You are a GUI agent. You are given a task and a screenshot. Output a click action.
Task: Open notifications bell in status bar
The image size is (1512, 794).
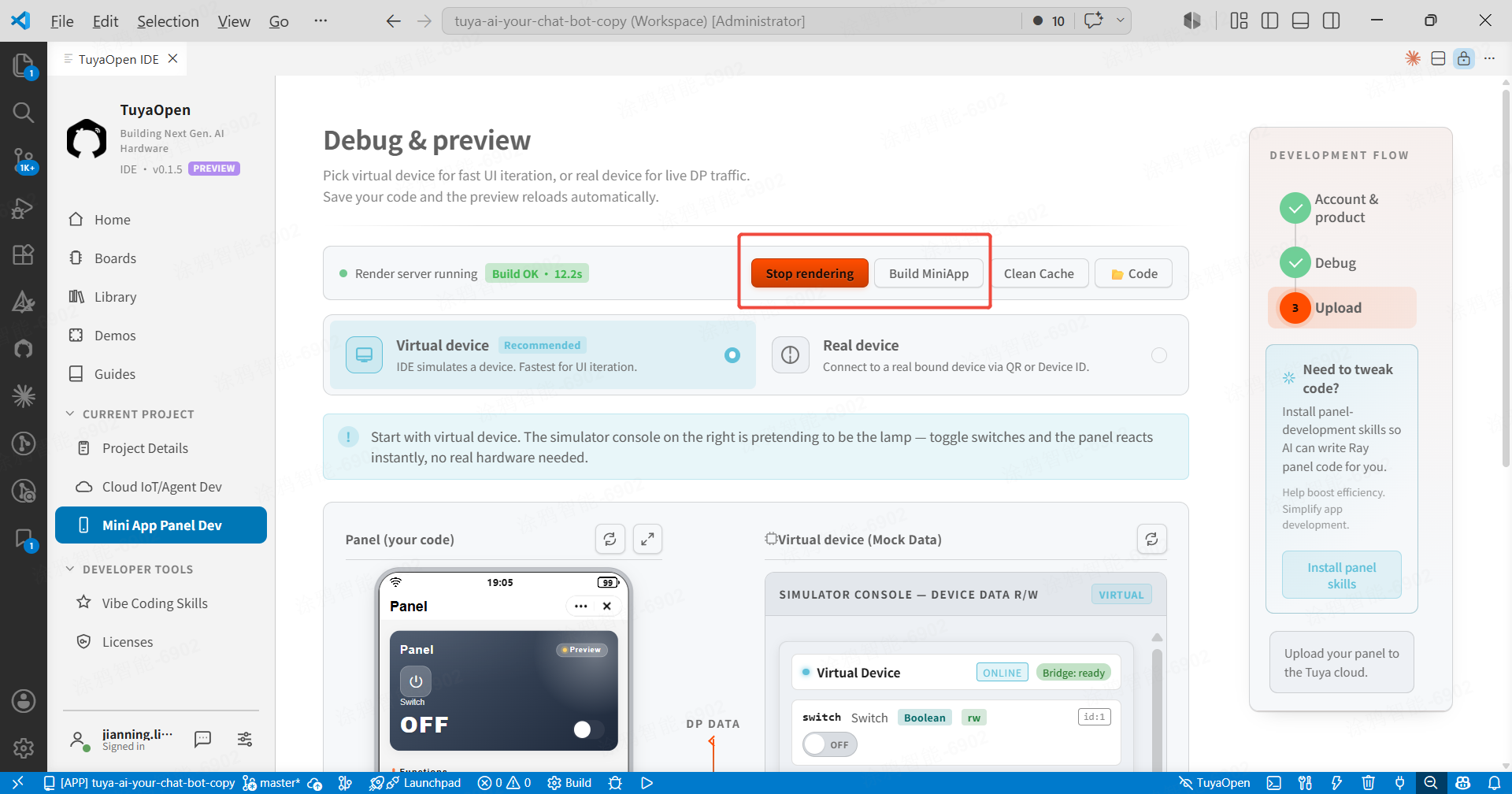(x=1494, y=782)
